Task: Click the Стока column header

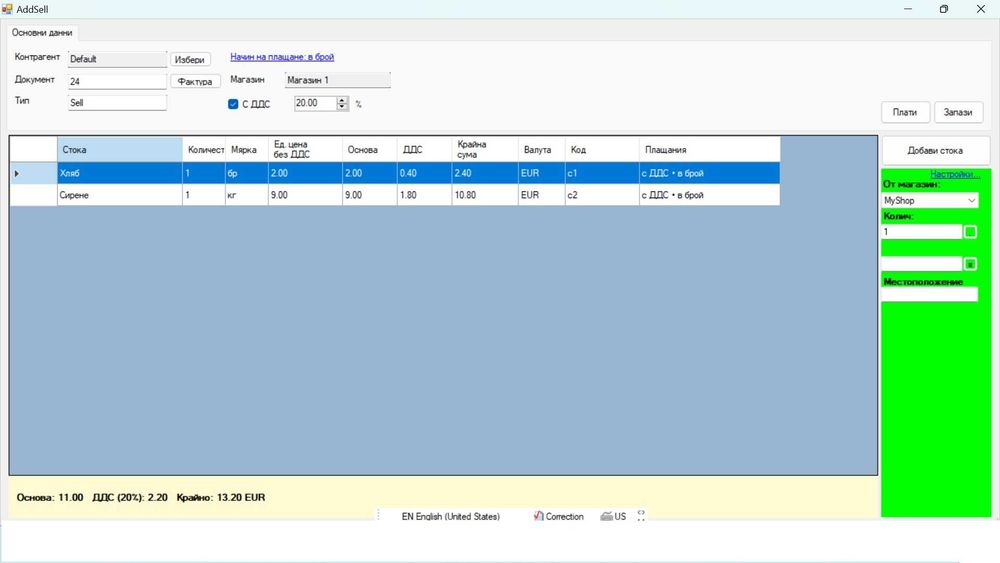Action: tap(120, 149)
